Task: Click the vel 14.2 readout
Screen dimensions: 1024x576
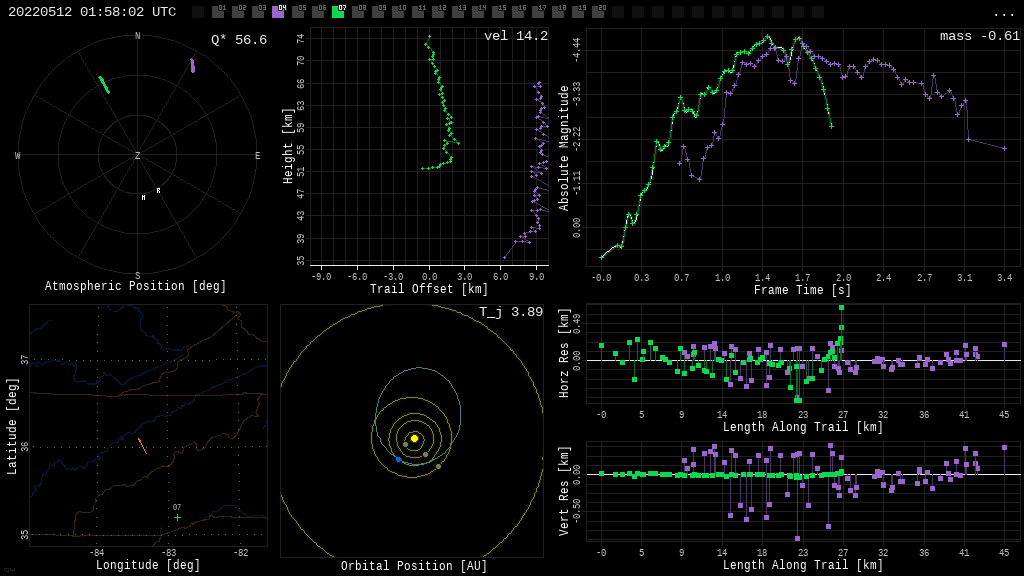Action: [515, 36]
